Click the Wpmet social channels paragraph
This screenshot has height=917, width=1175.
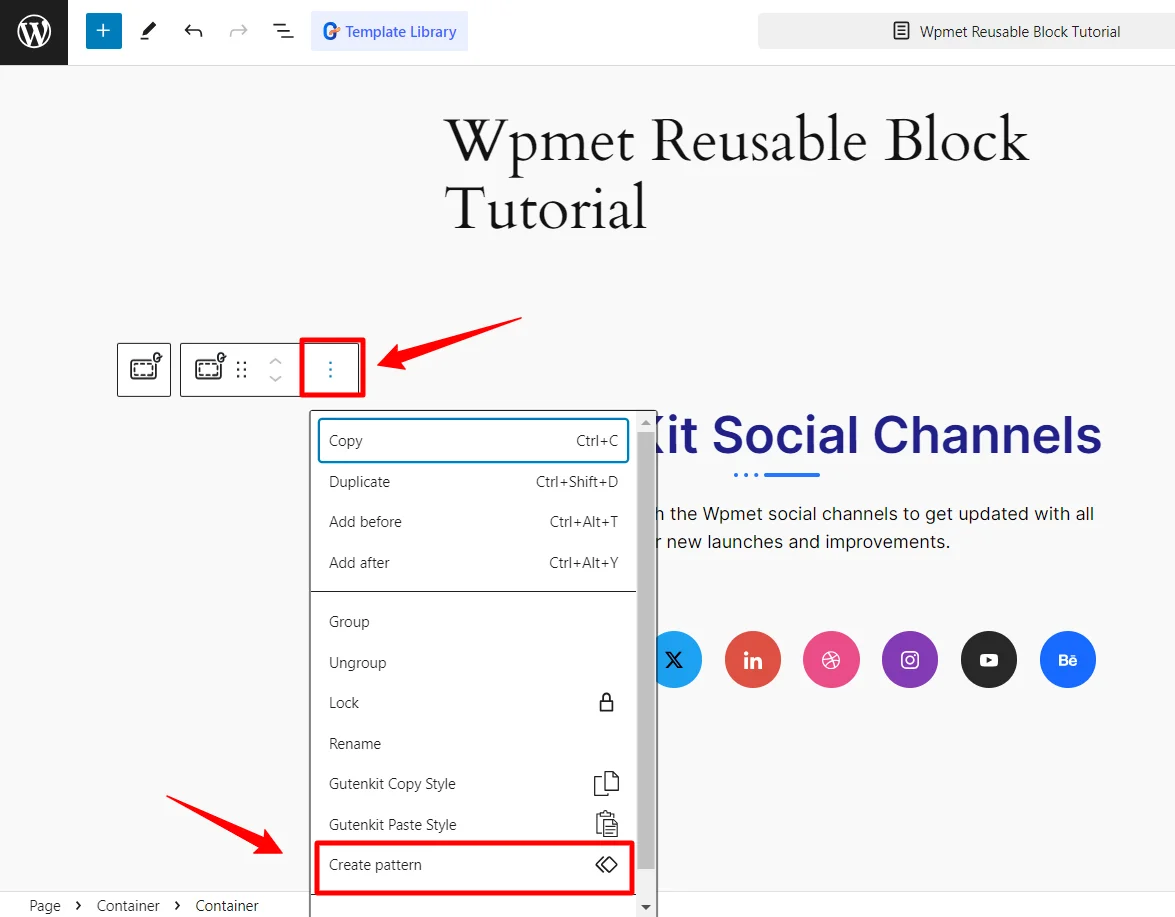click(873, 527)
